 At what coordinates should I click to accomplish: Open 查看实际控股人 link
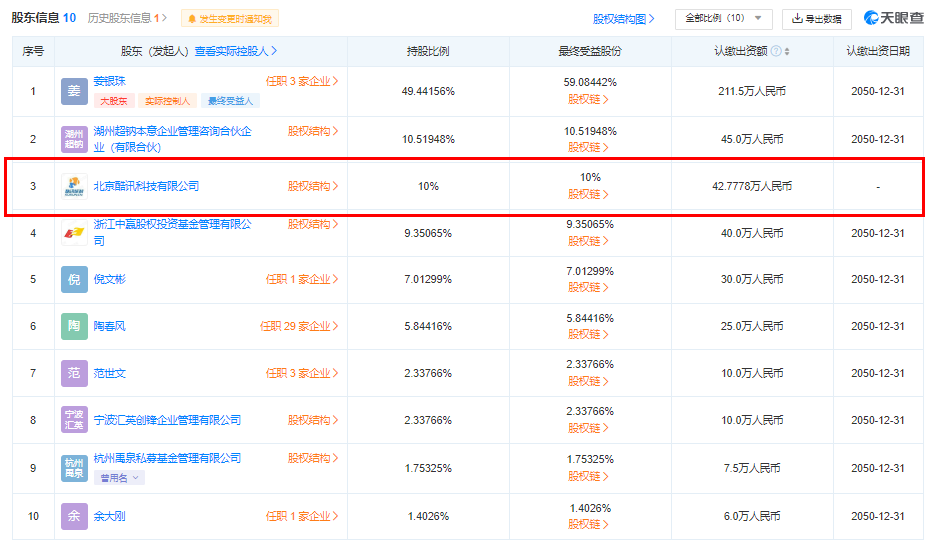point(236,51)
